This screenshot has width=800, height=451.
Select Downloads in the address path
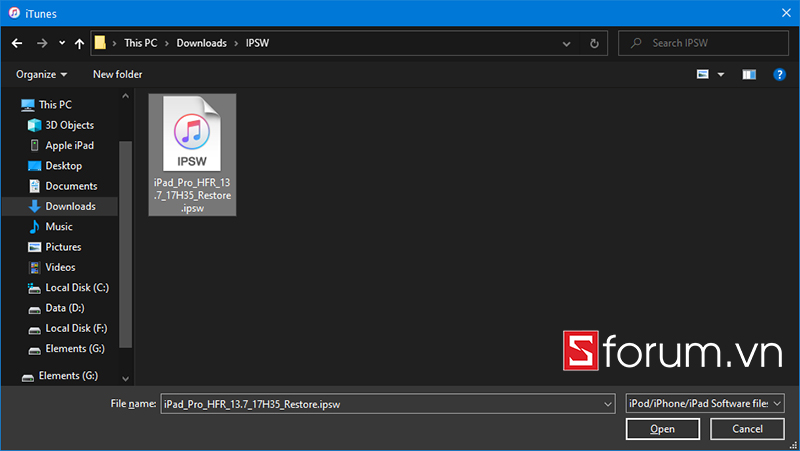202,43
